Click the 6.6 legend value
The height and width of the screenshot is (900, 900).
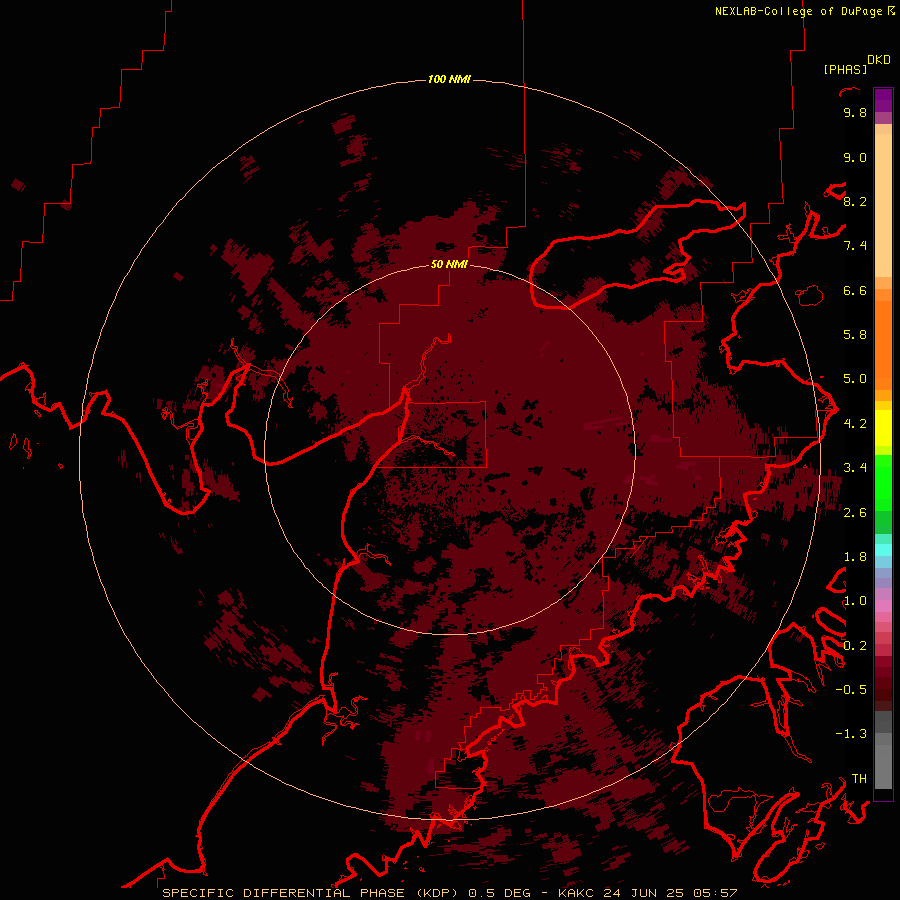pyautogui.click(x=855, y=290)
